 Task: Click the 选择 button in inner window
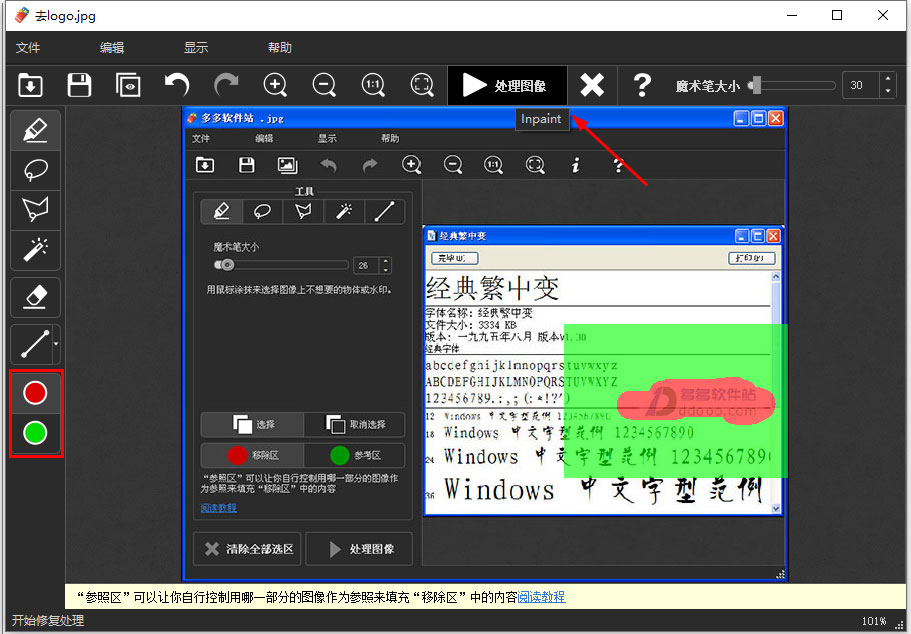252,425
